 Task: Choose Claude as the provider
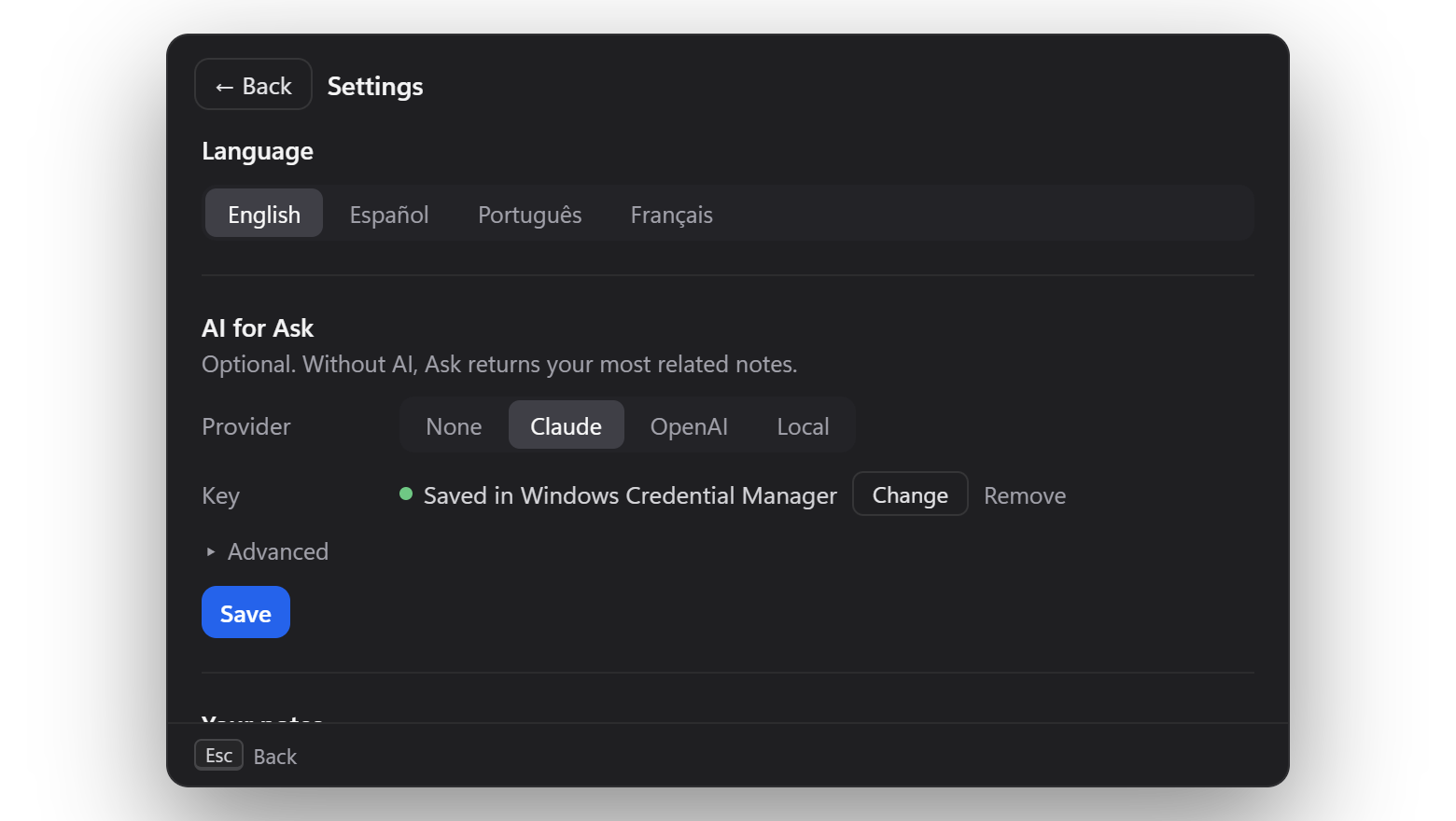pos(567,425)
